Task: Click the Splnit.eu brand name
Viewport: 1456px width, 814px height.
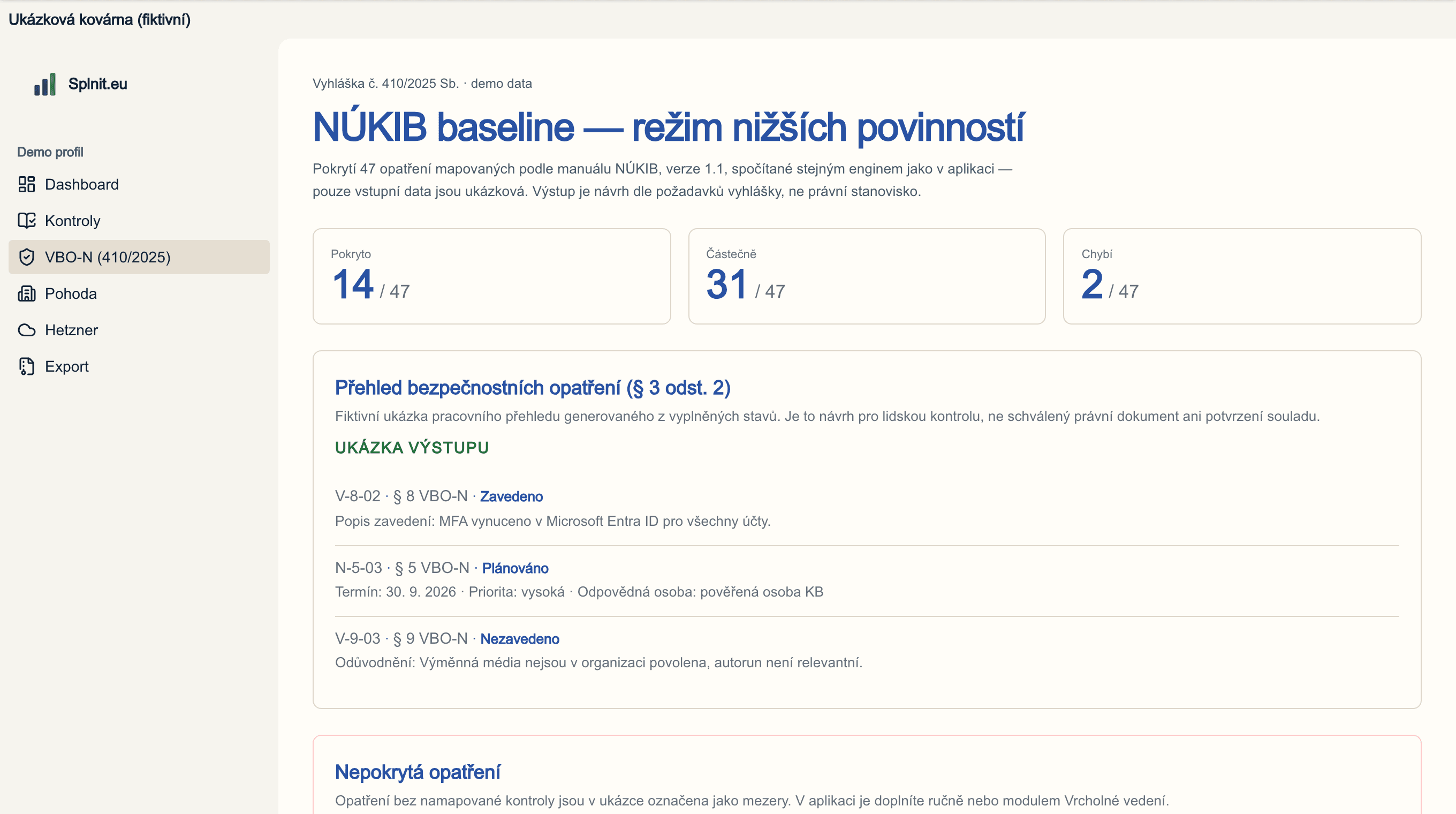Action: click(98, 84)
